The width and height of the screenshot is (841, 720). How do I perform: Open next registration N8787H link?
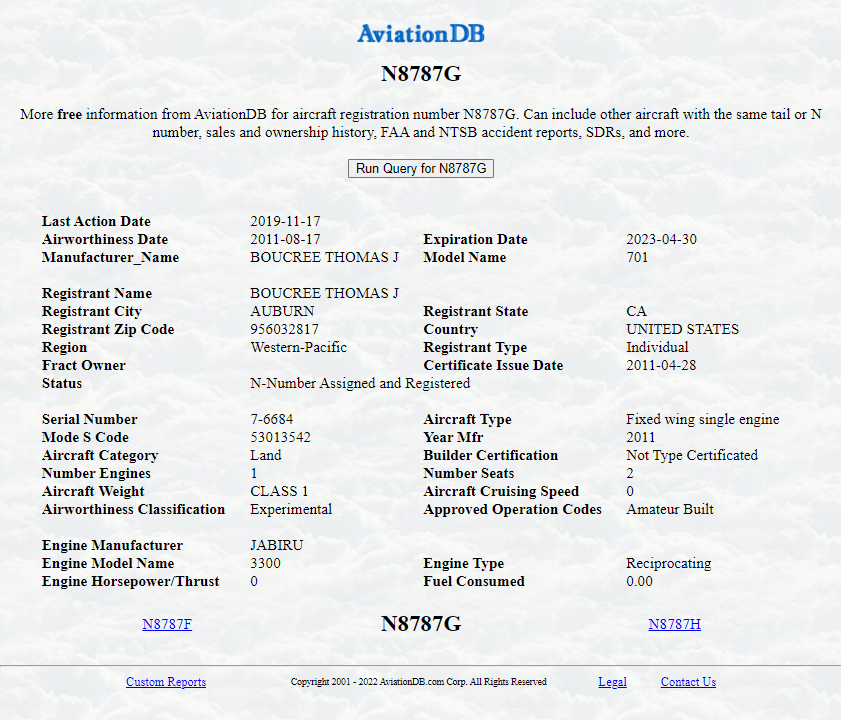pos(674,624)
